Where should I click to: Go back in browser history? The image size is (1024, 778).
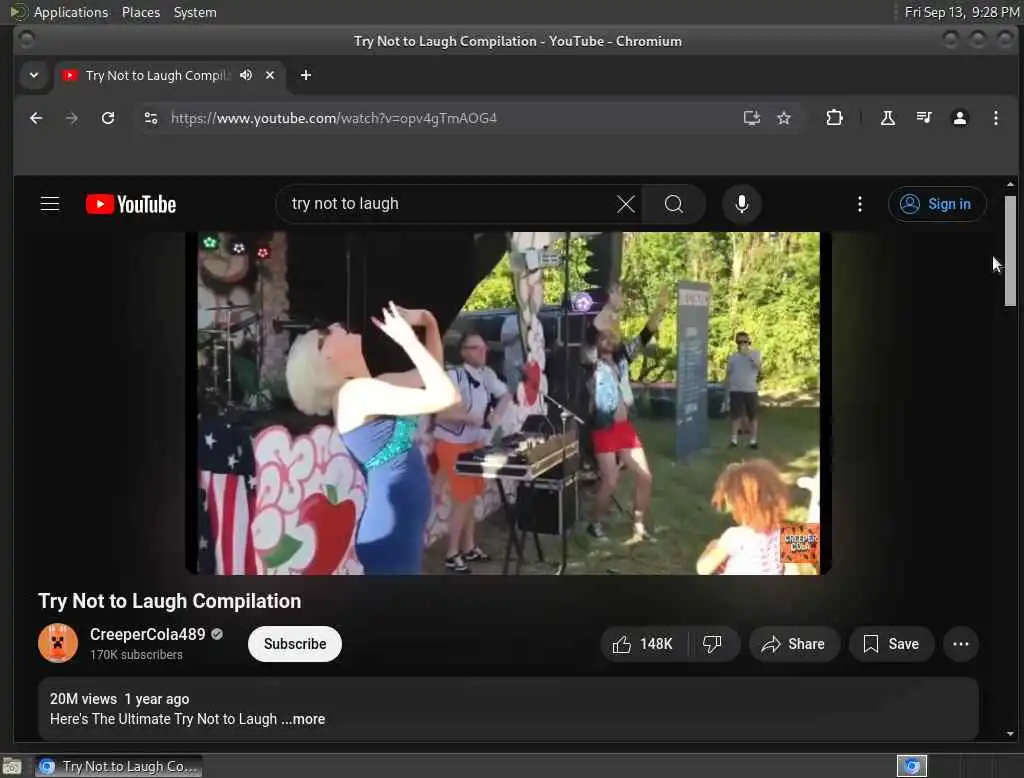37,118
